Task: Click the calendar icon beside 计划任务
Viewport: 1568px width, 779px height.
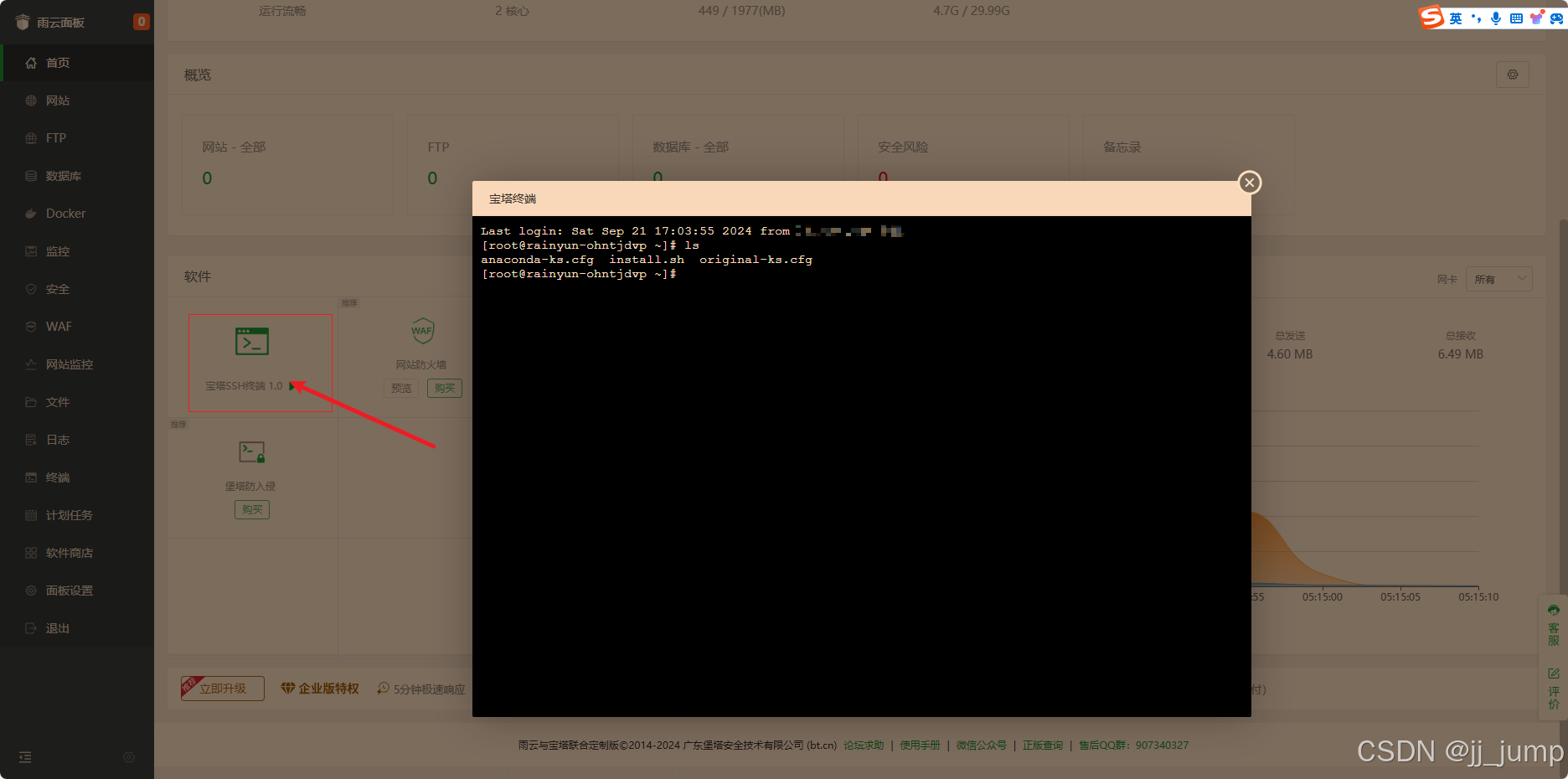Action: tap(31, 515)
